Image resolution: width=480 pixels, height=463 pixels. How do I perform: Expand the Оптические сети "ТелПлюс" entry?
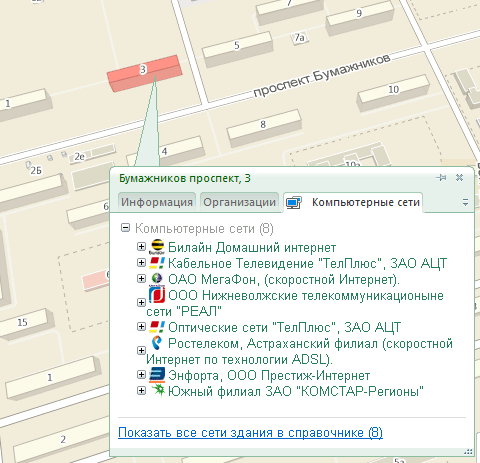tap(141, 327)
